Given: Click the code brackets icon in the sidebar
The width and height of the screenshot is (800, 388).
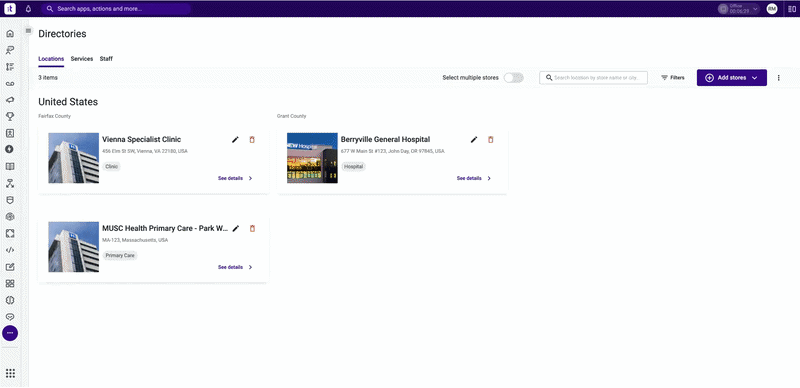Looking at the screenshot, I should point(10,250).
